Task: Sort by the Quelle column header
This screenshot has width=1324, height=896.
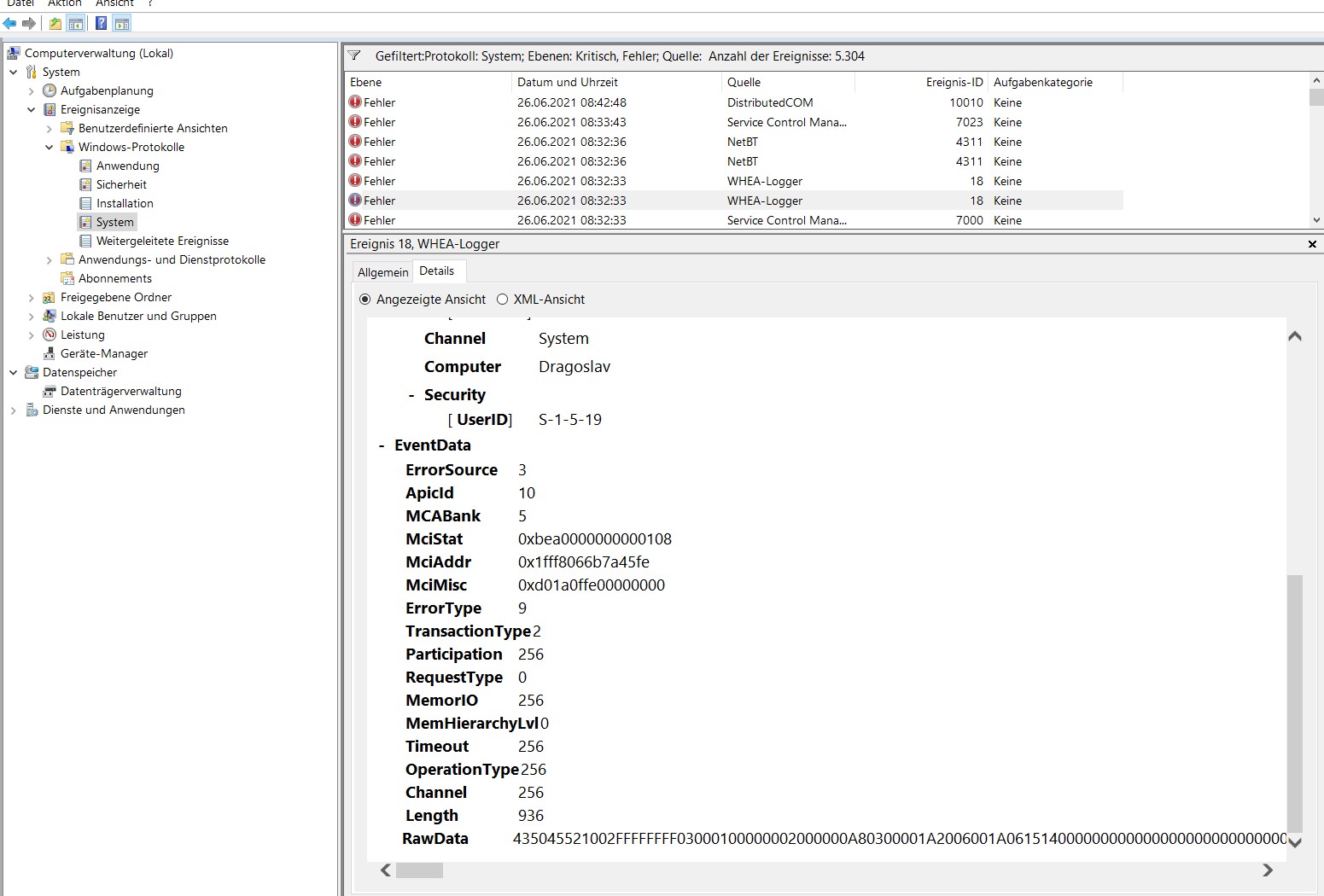Action: (788, 82)
